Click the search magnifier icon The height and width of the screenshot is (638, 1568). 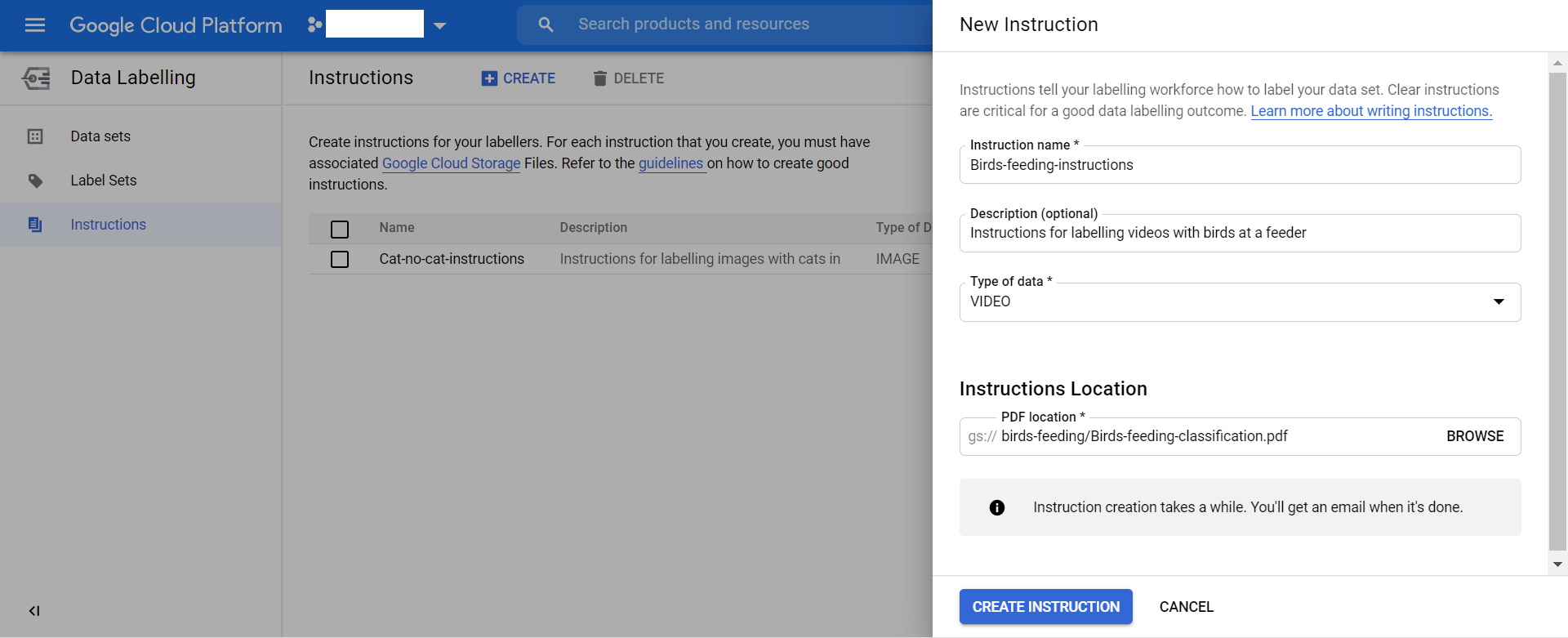546,25
